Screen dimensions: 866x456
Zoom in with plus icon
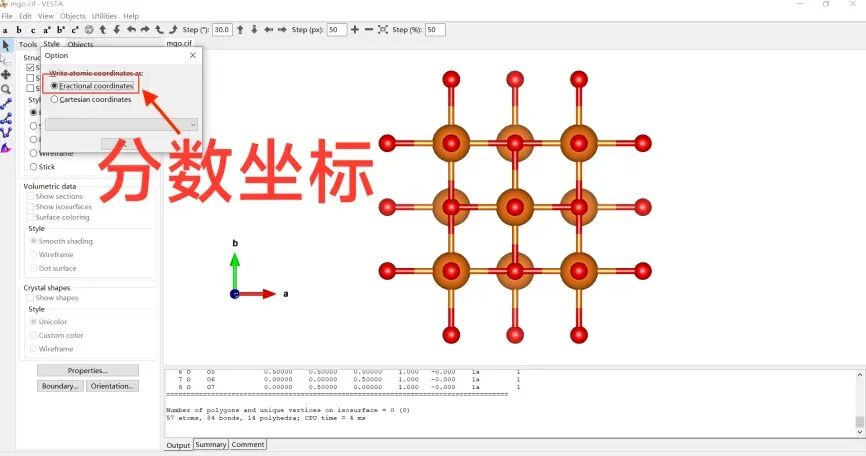click(x=355, y=30)
